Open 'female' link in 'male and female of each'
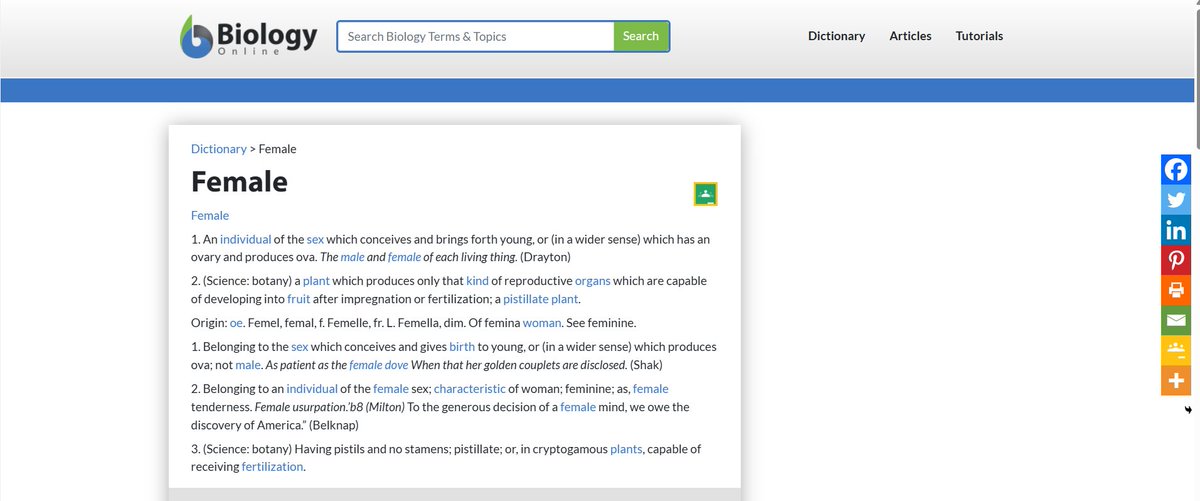The width and height of the screenshot is (1200, 501). [404, 257]
